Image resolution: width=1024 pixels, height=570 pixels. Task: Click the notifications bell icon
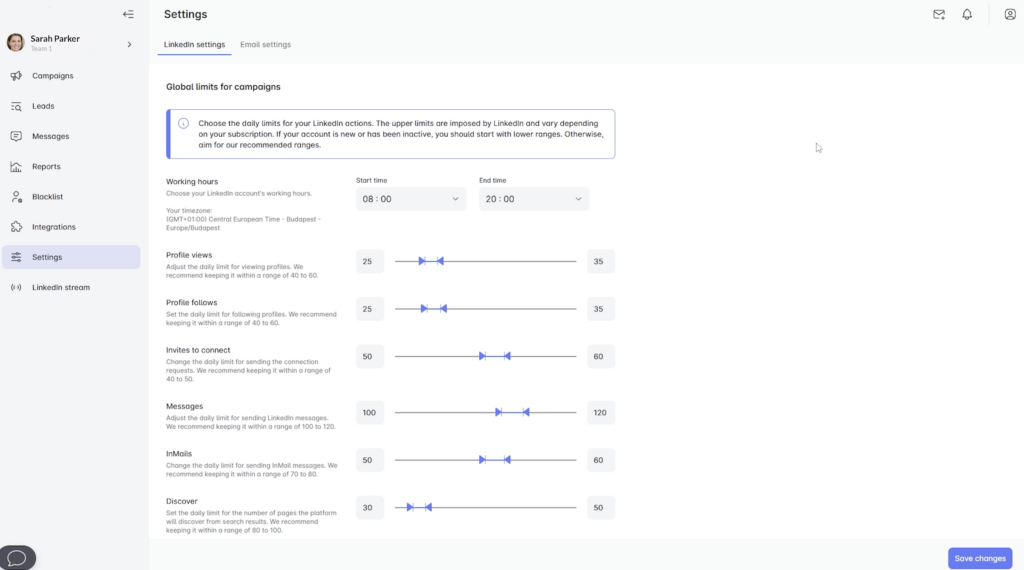point(967,15)
